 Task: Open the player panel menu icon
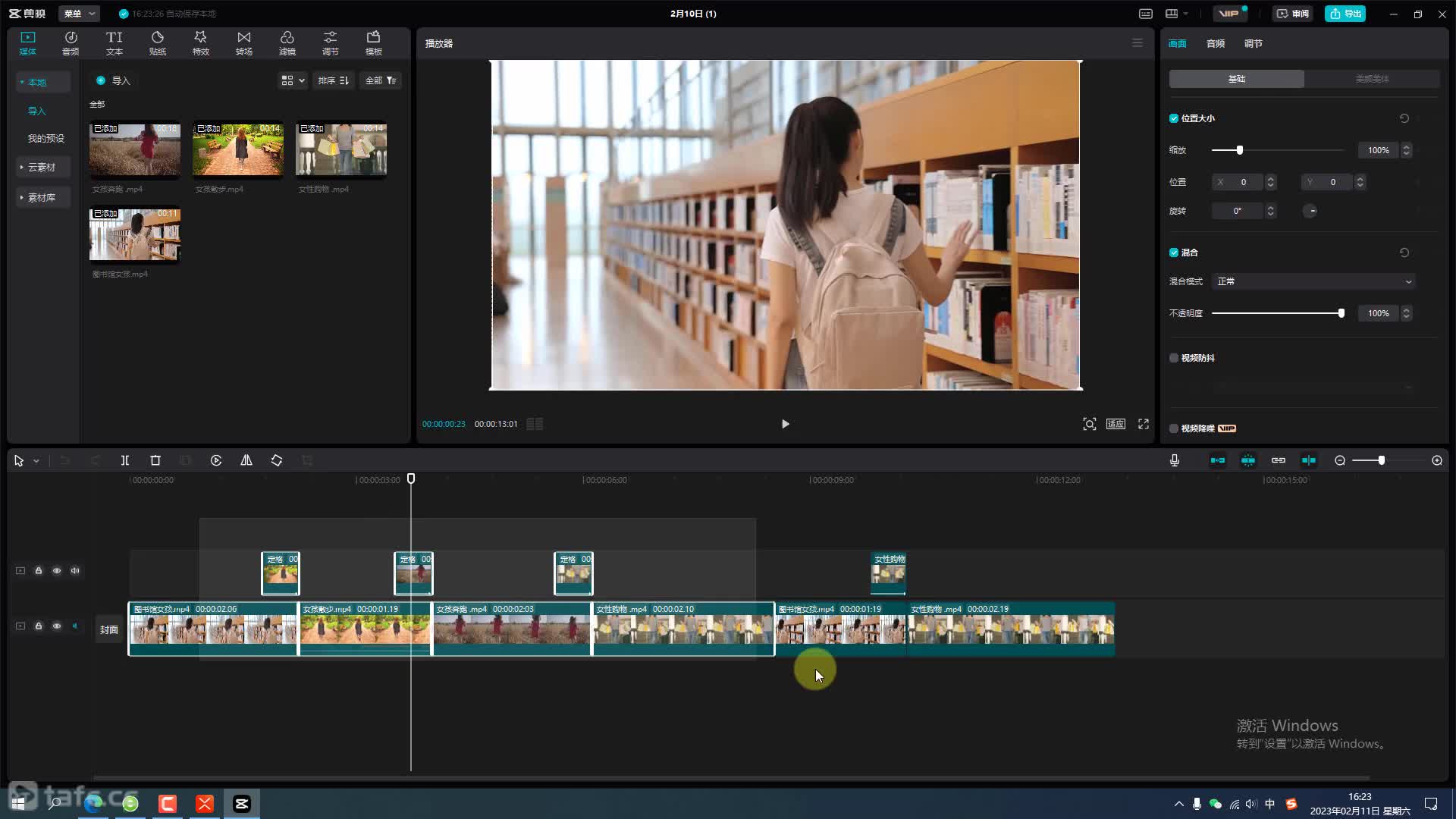click(1137, 43)
